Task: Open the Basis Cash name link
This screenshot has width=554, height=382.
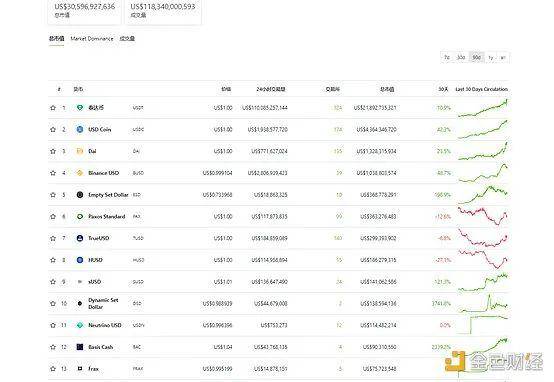Action: 101,347
